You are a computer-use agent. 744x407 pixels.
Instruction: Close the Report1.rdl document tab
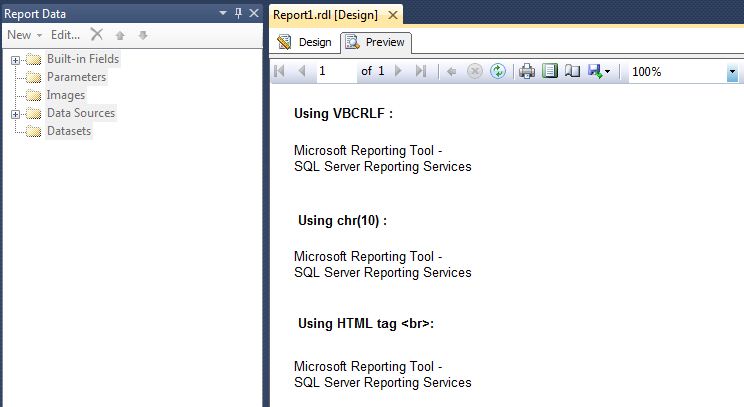coord(393,15)
